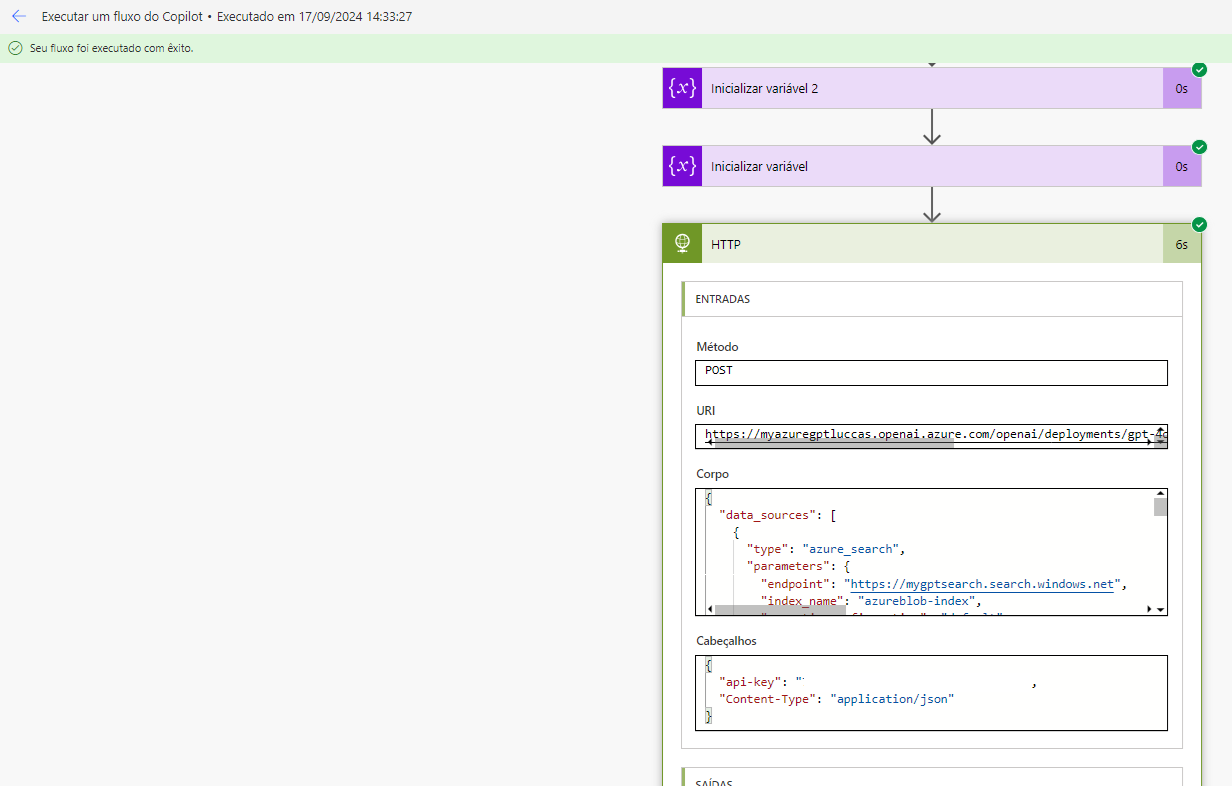The image size is (1232, 788).
Task: Click the Corpo vertical scrollbar thumb
Action: [1160, 507]
